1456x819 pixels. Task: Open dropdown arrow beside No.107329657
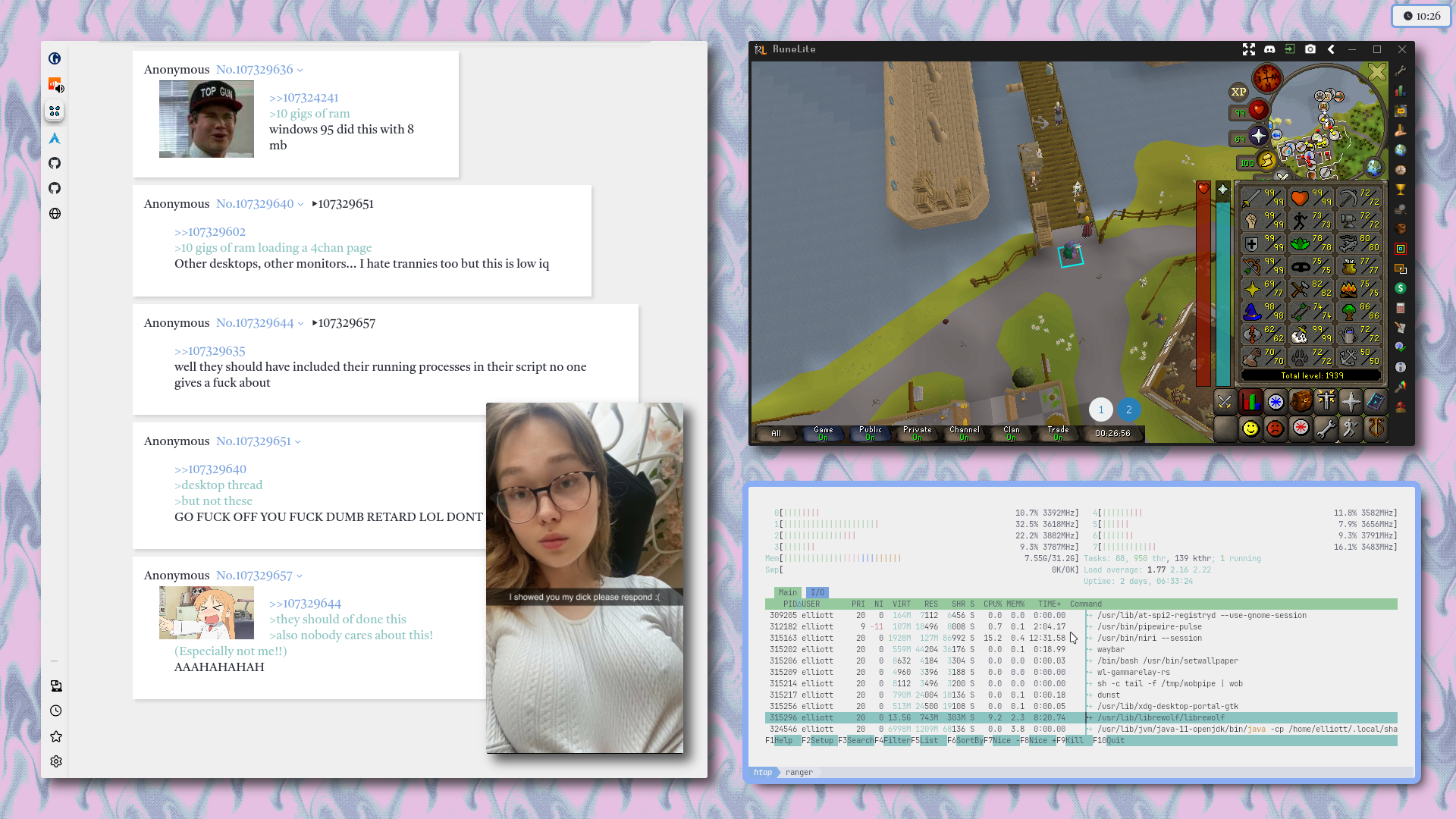300,576
